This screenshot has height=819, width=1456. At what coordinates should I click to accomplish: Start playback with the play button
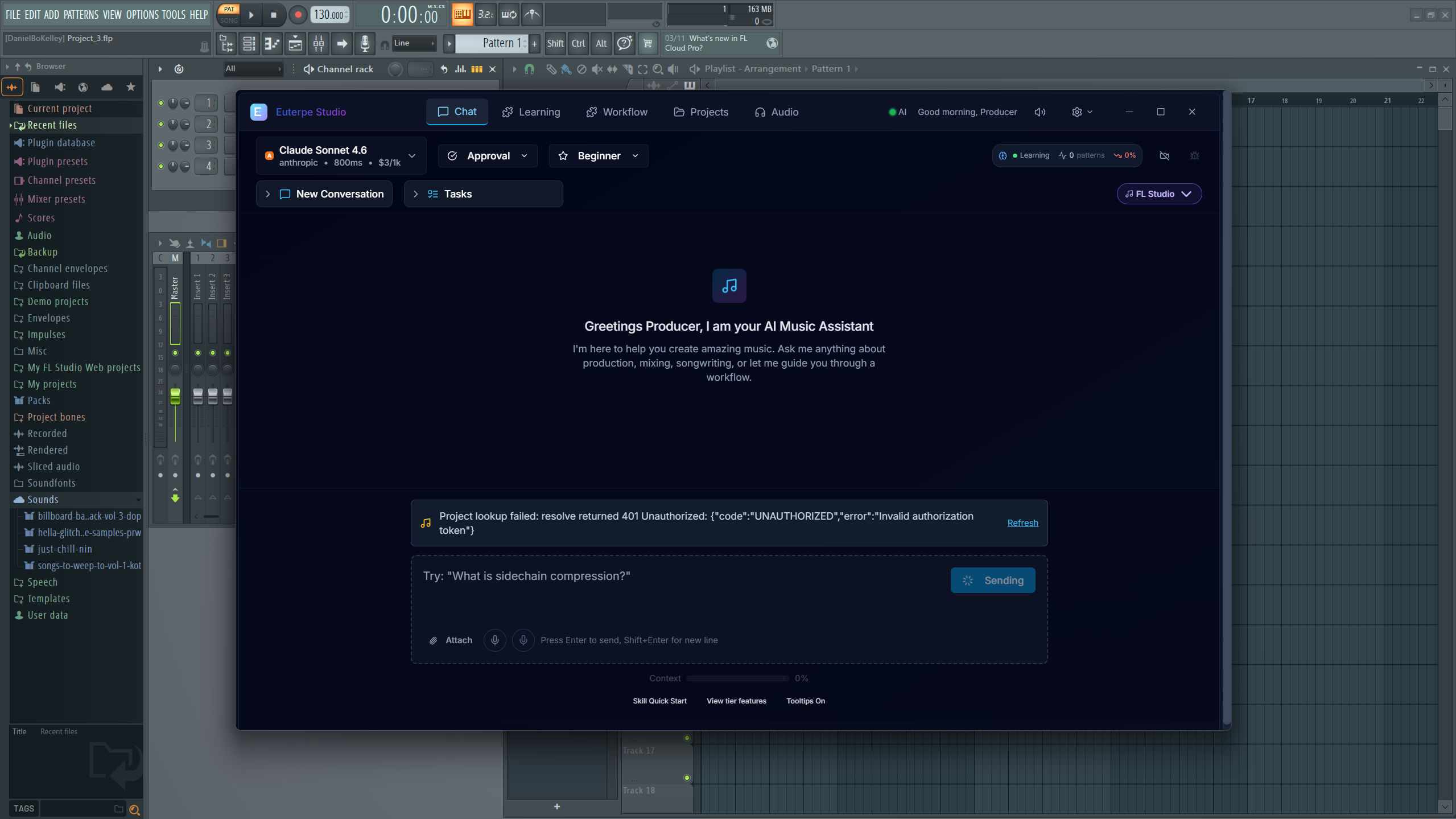pyautogui.click(x=251, y=15)
